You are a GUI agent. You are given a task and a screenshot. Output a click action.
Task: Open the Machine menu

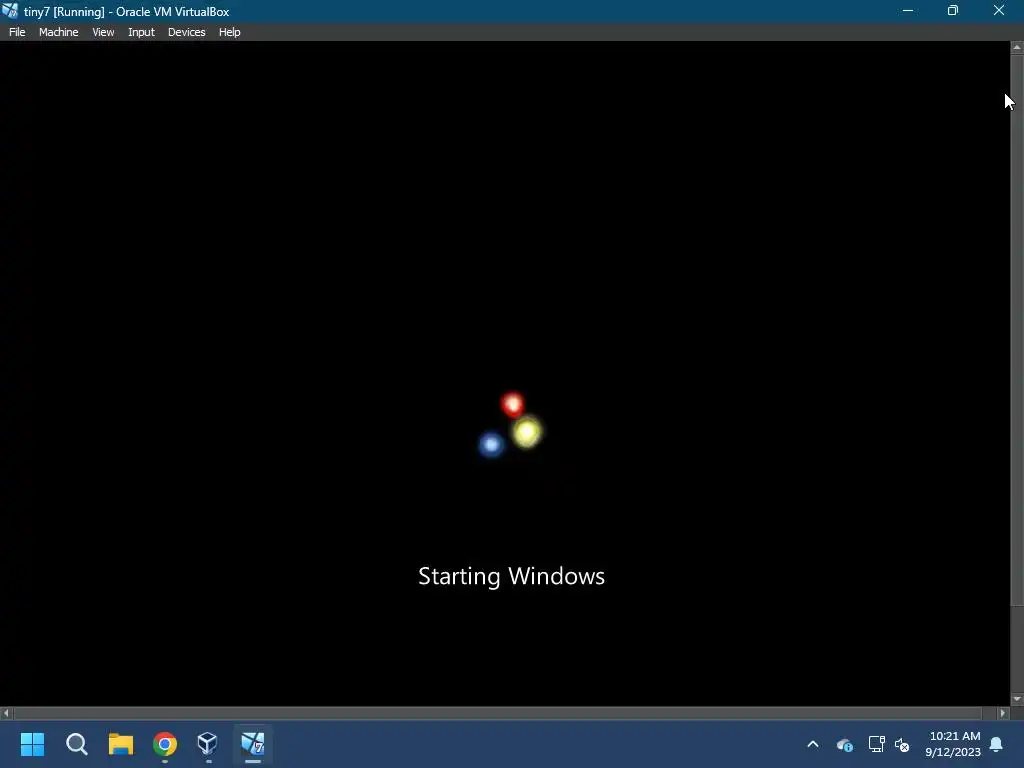pyautogui.click(x=58, y=32)
